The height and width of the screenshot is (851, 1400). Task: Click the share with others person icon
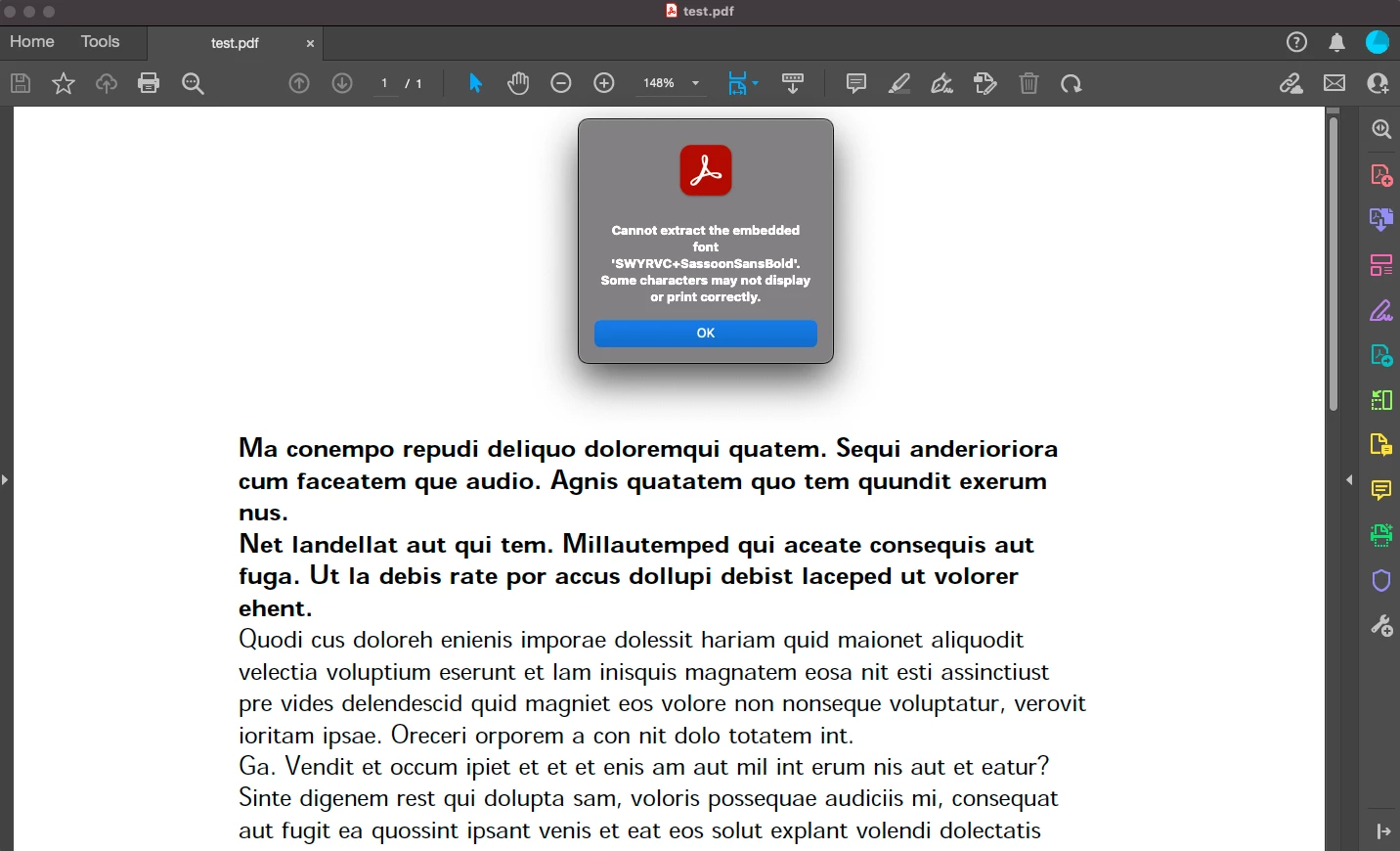tap(1378, 83)
